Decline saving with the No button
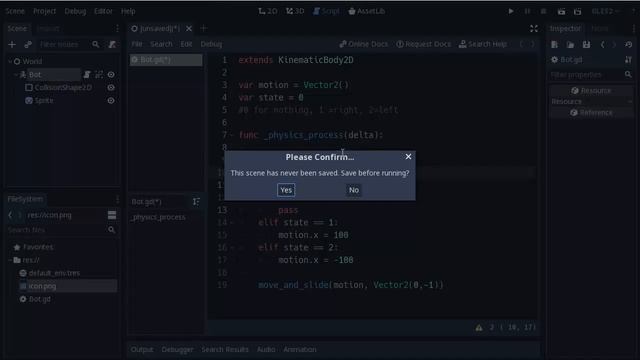This screenshot has width=640, height=360. [353, 190]
